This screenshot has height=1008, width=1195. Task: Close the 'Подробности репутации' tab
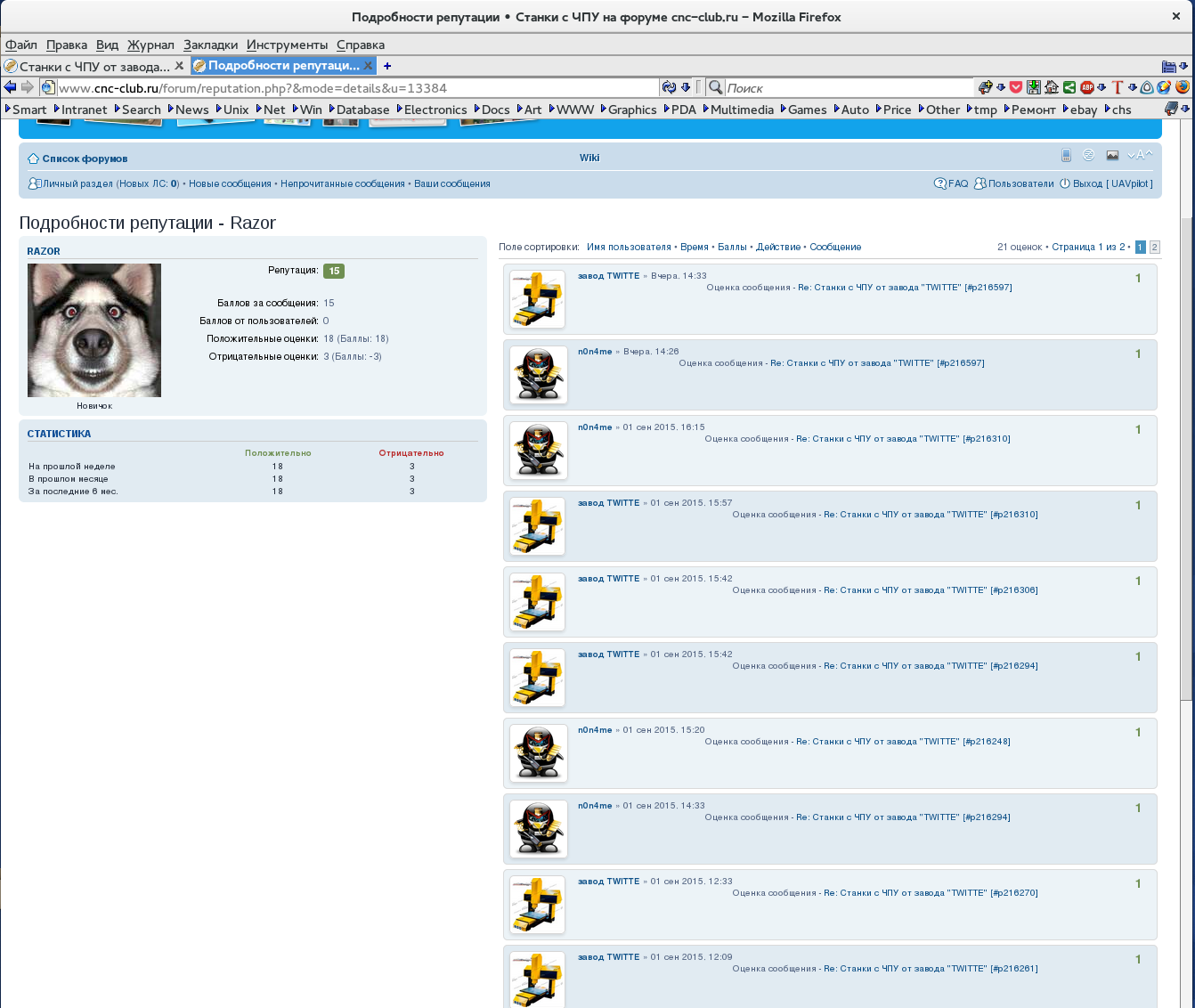pos(368,65)
